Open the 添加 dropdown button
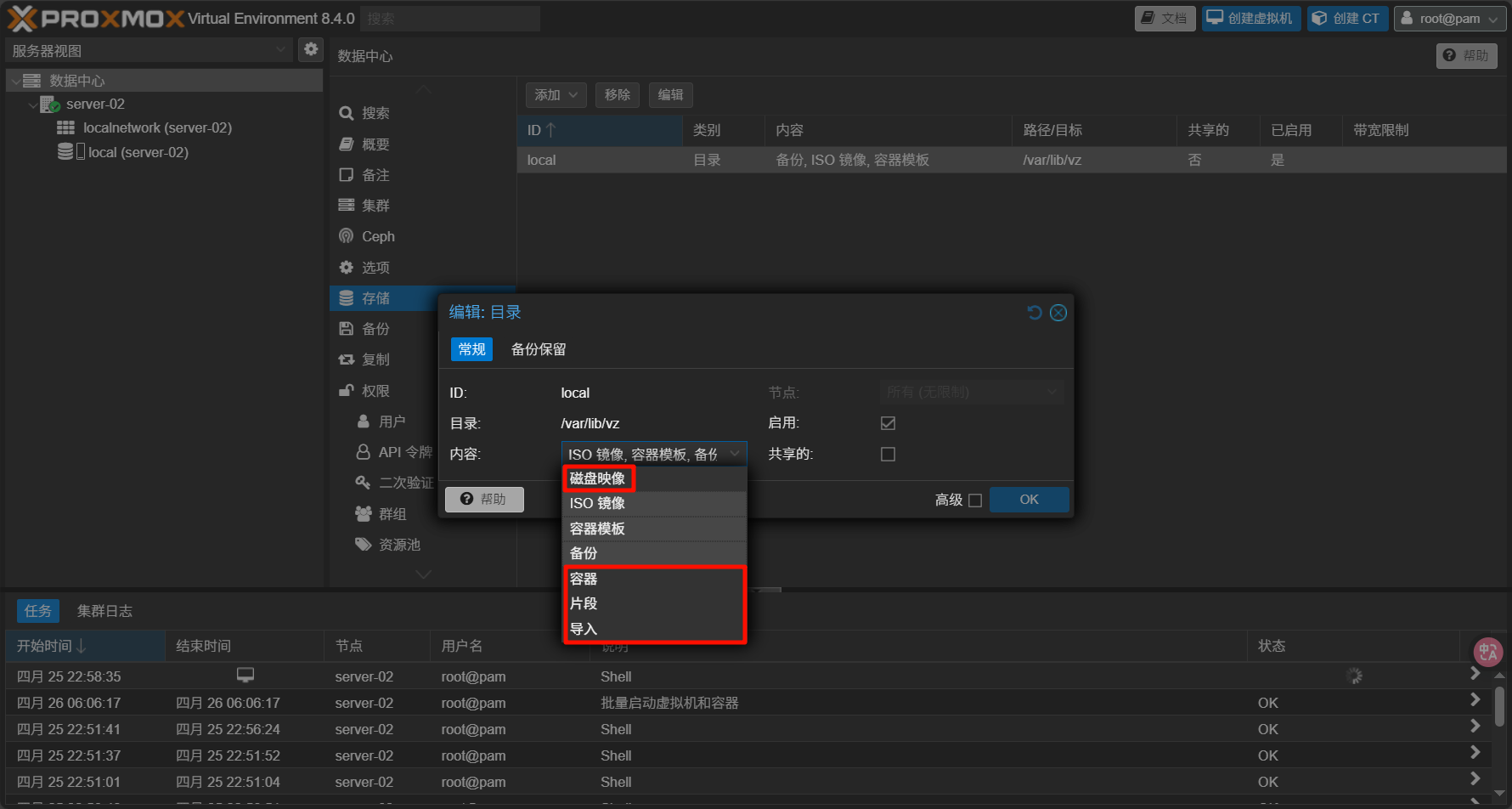The image size is (1512, 809). (556, 95)
